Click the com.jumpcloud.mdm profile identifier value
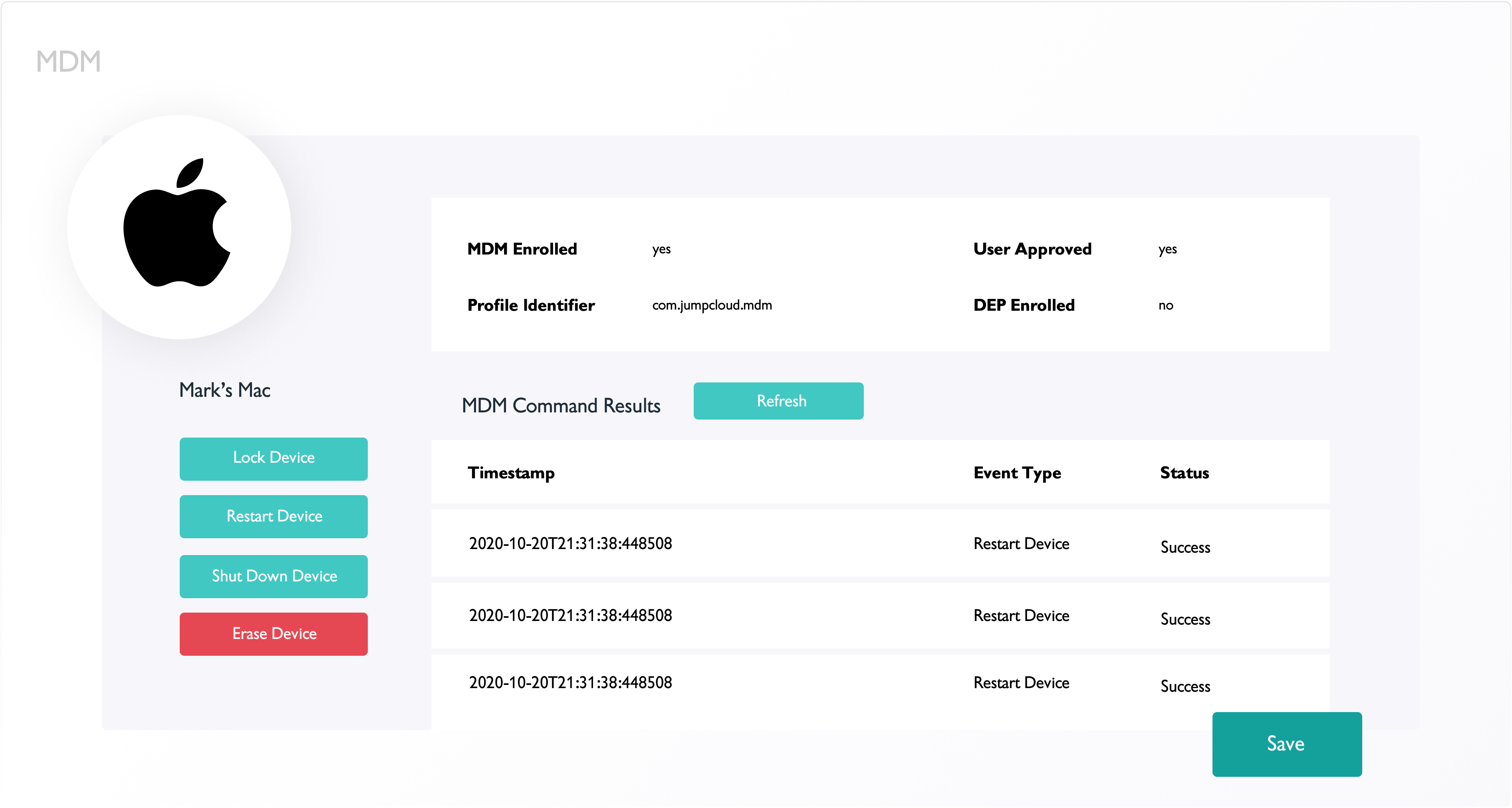The width and height of the screenshot is (1512, 808). point(711,305)
